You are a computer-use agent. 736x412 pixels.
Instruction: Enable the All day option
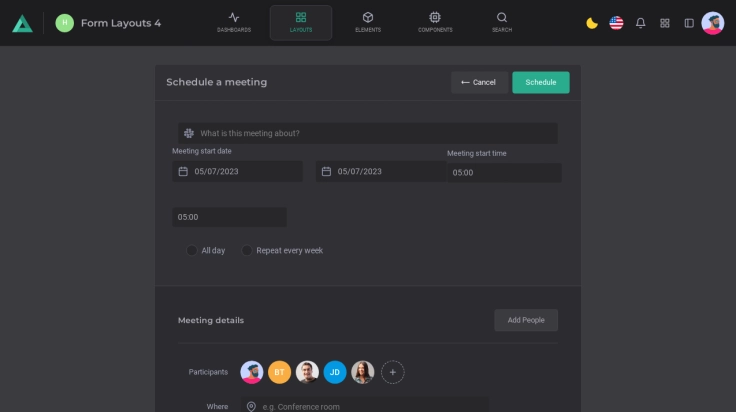pos(192,250)
